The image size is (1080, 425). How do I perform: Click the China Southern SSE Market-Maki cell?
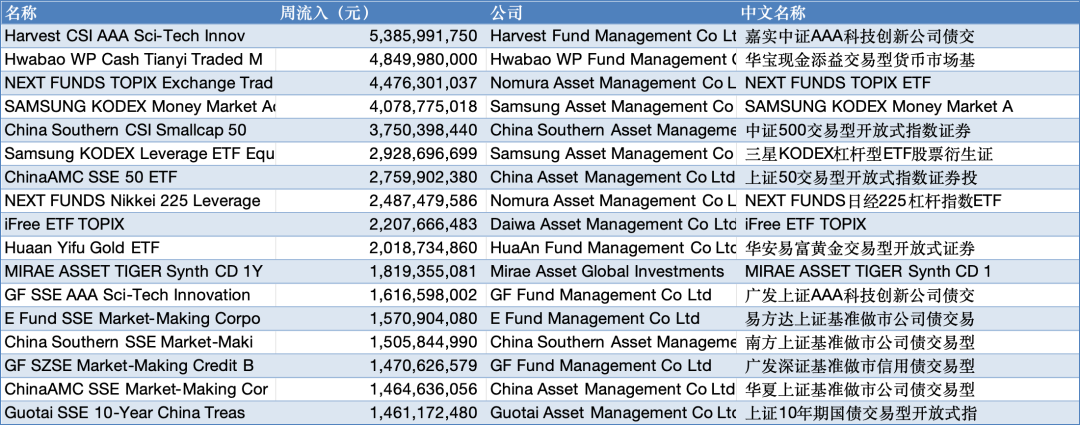tap(138, 342)
